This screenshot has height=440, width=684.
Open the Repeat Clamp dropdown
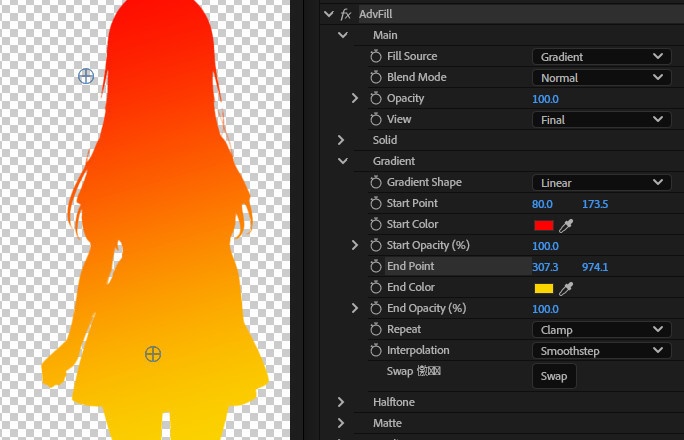pyautogui.click(x=602, y=330)
